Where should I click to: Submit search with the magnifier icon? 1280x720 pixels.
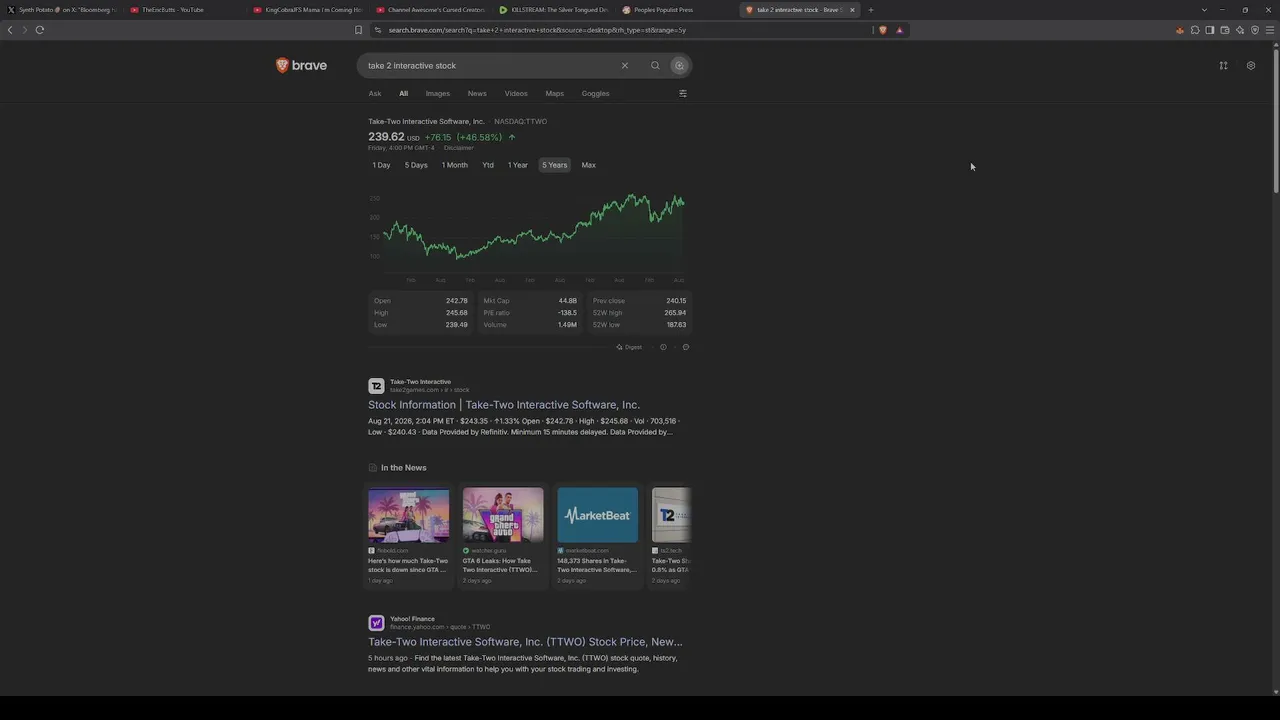click(655, 66)
